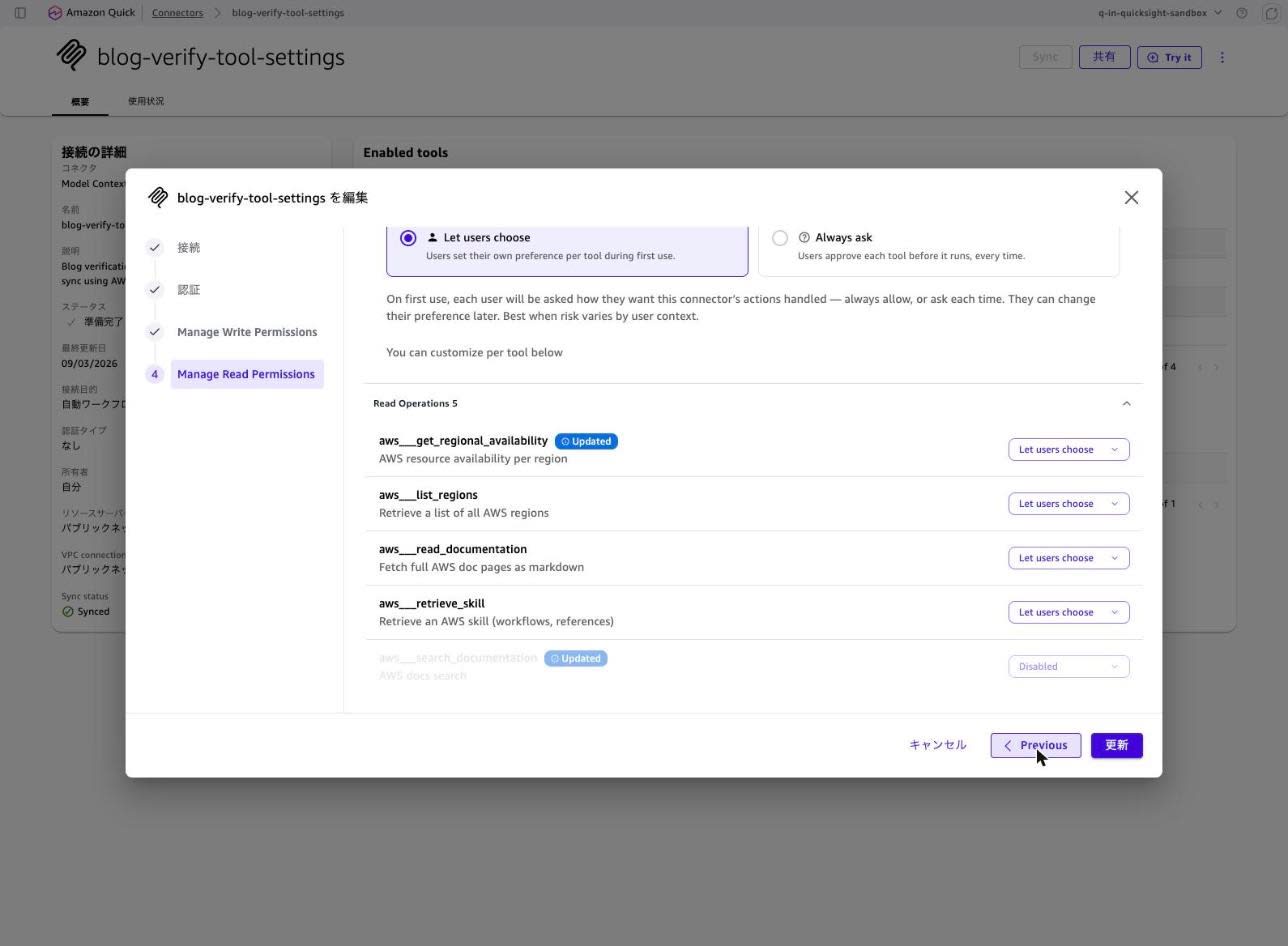Switch to the 使用状況 tab

tap(146, 101)
